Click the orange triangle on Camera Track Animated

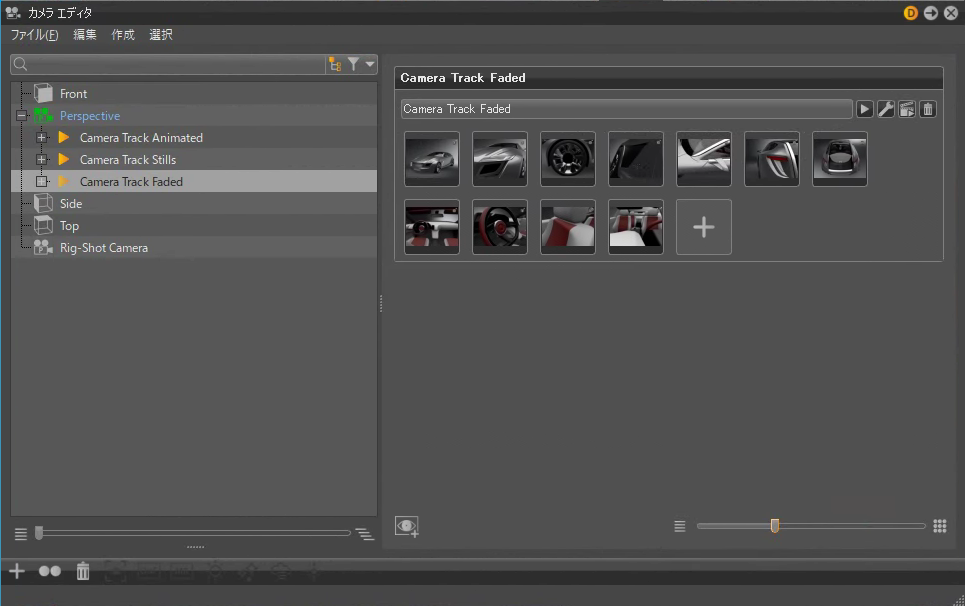point(63,137)
